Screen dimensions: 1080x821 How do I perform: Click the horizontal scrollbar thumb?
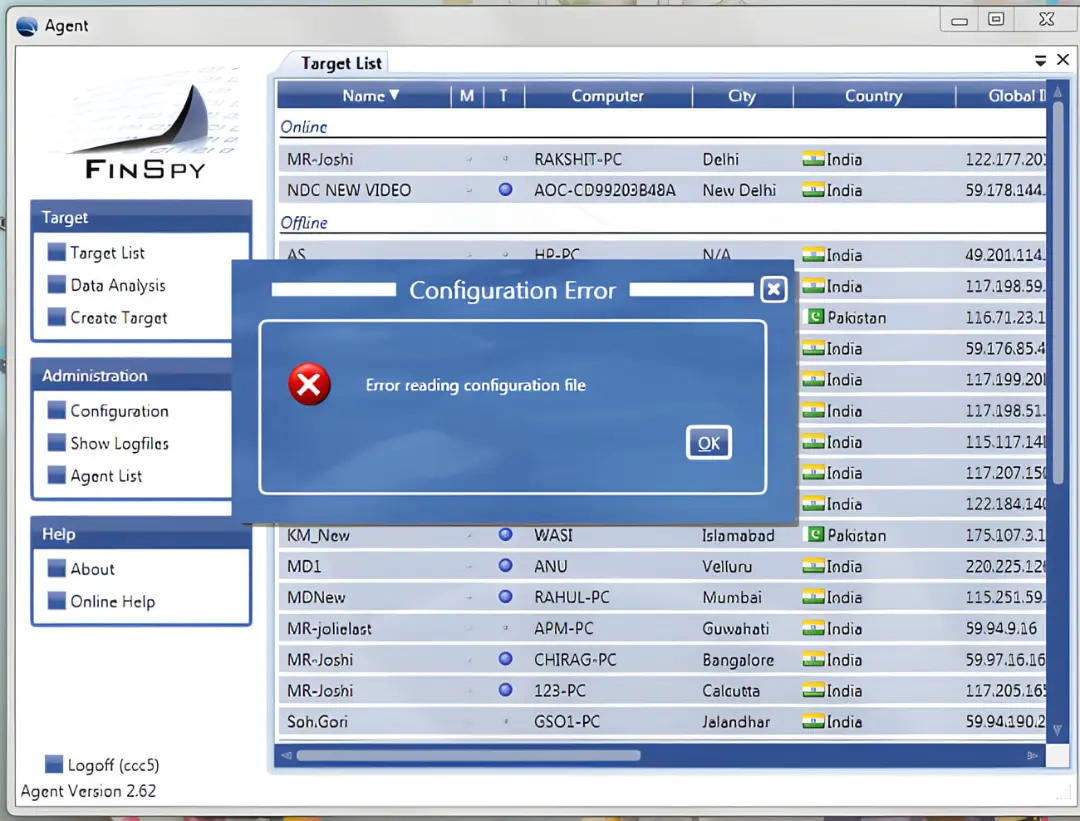pos(468,756)
